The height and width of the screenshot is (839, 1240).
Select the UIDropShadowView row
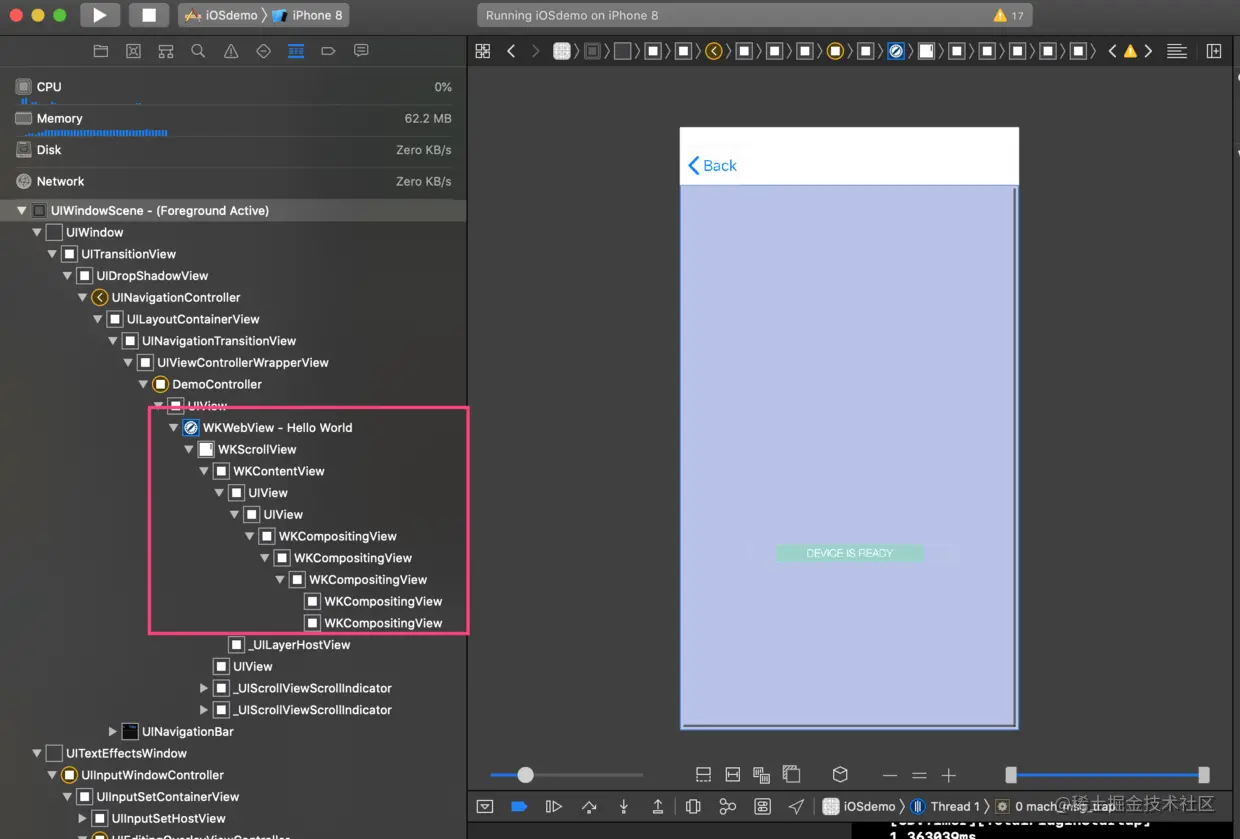point(233,276)
